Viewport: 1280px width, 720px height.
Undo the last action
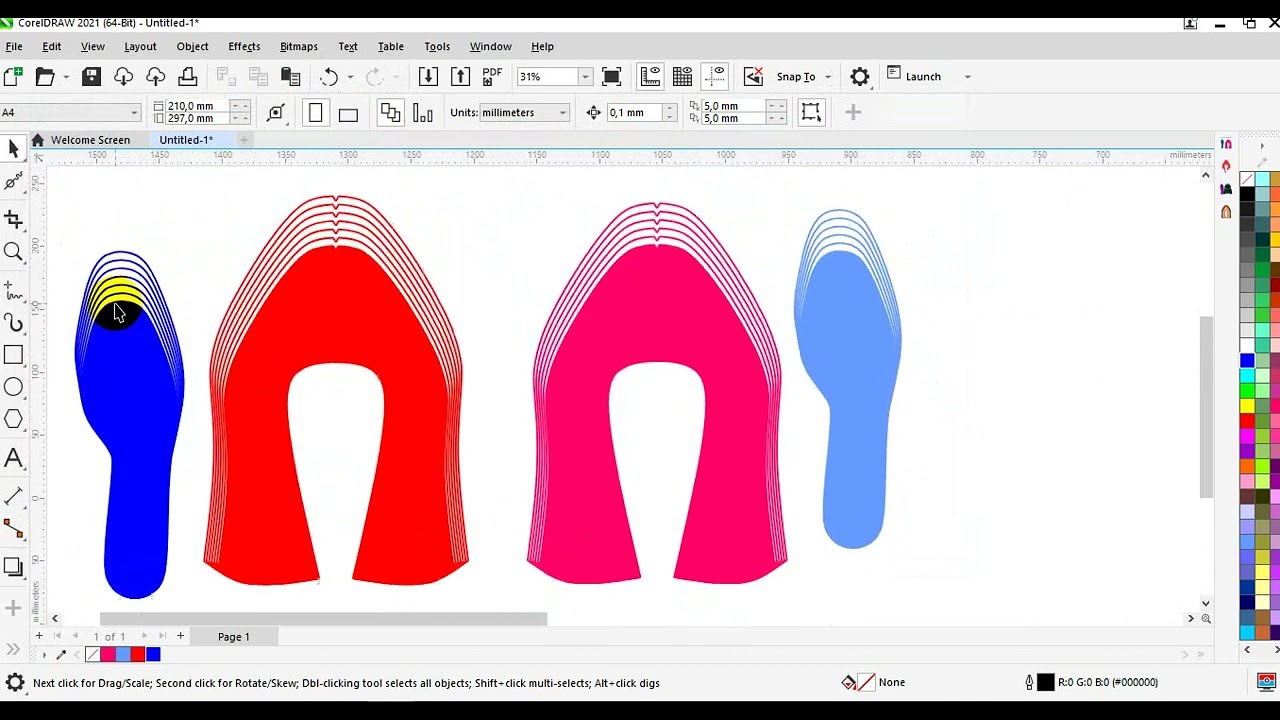329,76
